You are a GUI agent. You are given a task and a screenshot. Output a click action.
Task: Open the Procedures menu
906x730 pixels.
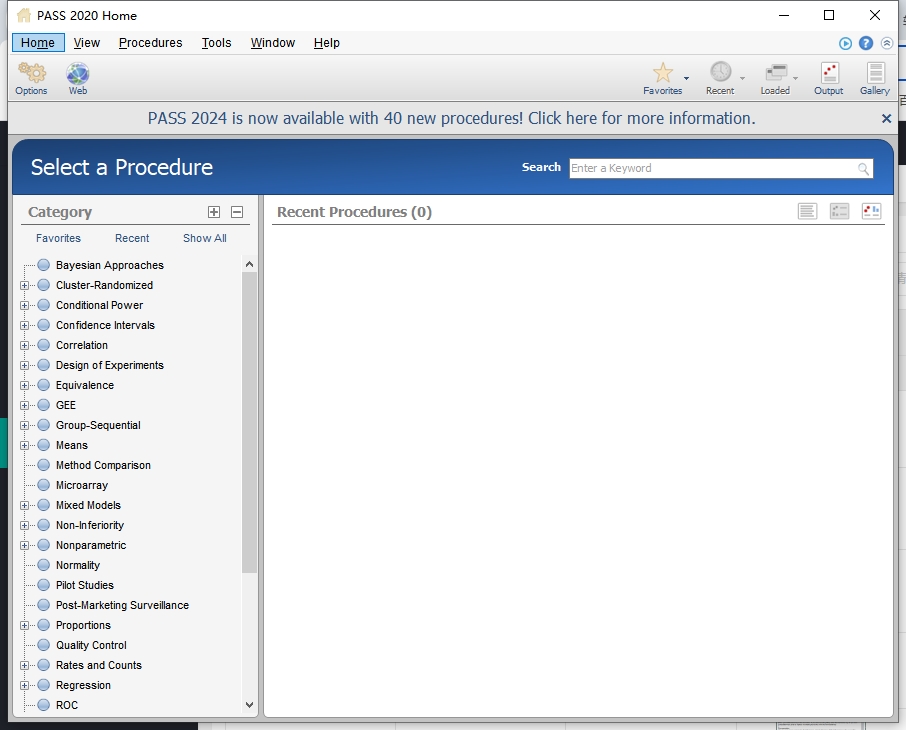tap(150, 43)
